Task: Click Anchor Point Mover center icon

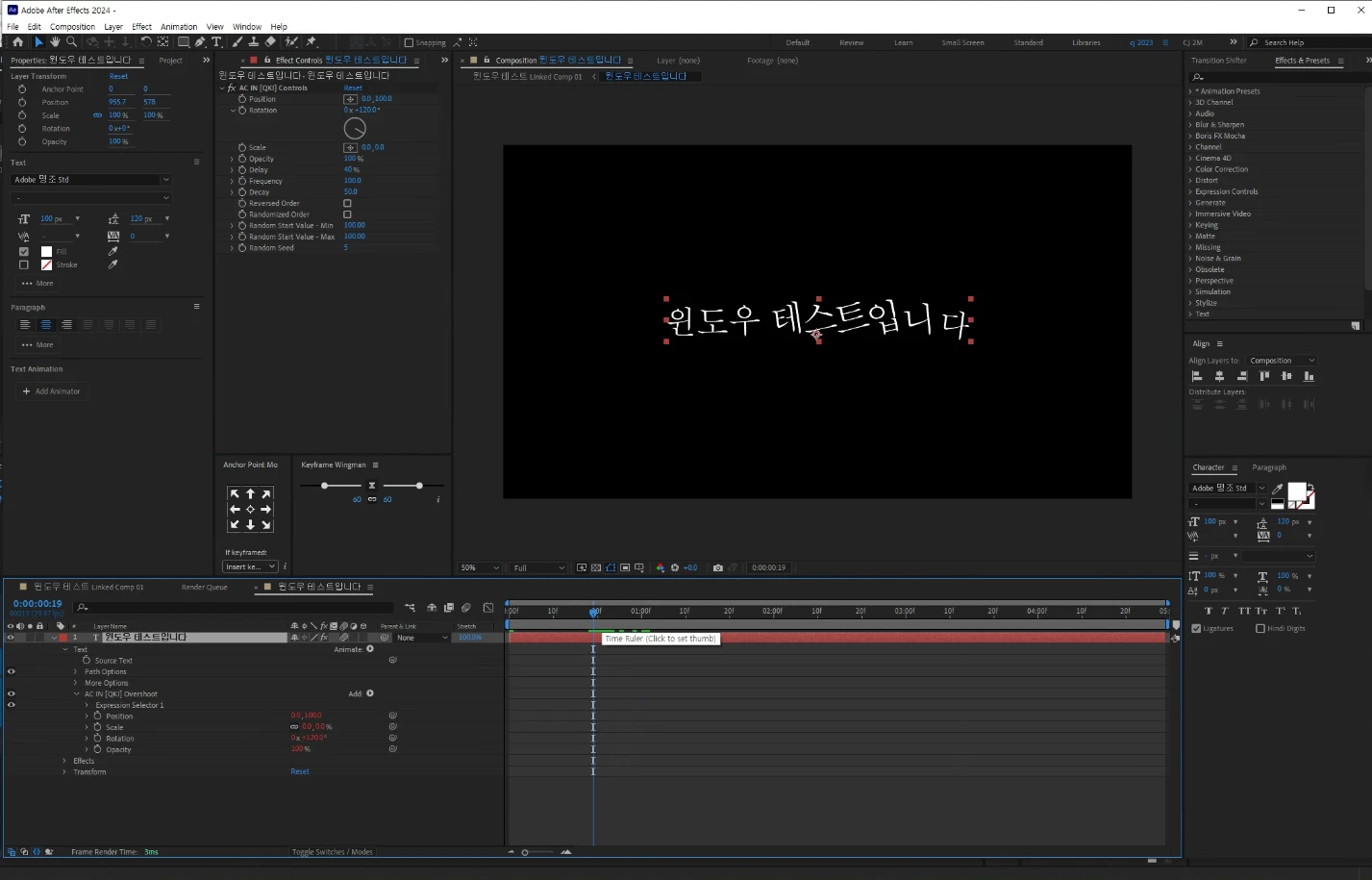Action: 251,509
